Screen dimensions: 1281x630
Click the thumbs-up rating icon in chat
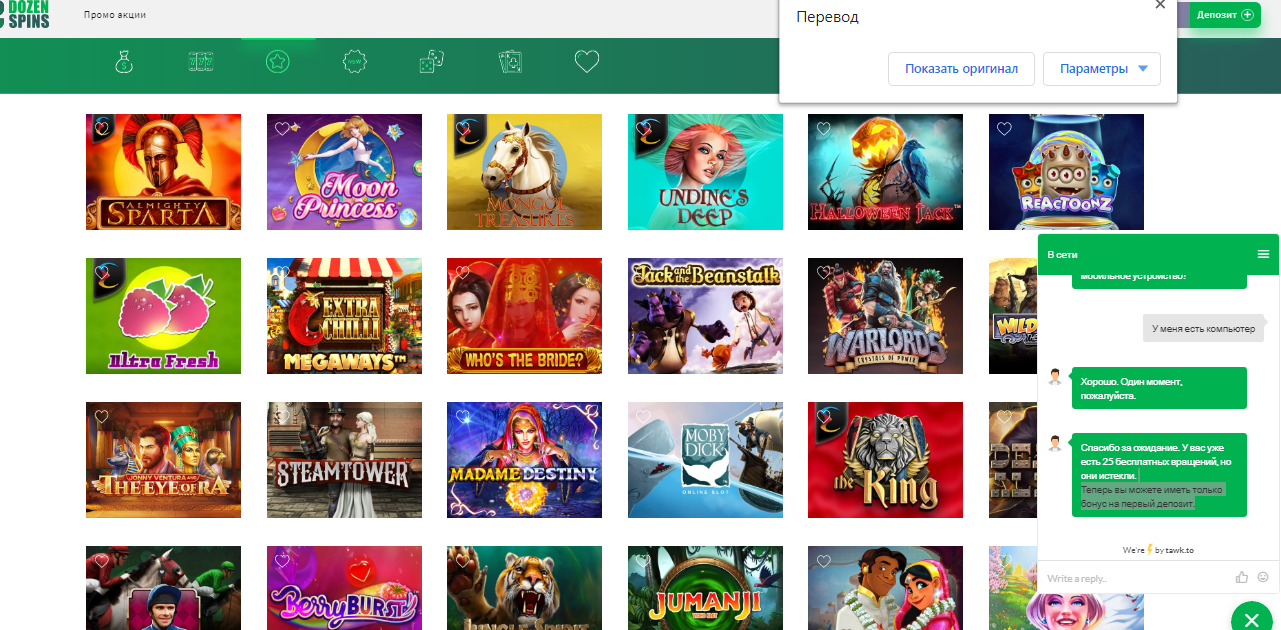pyautogui.click(x=1242, y=577)
